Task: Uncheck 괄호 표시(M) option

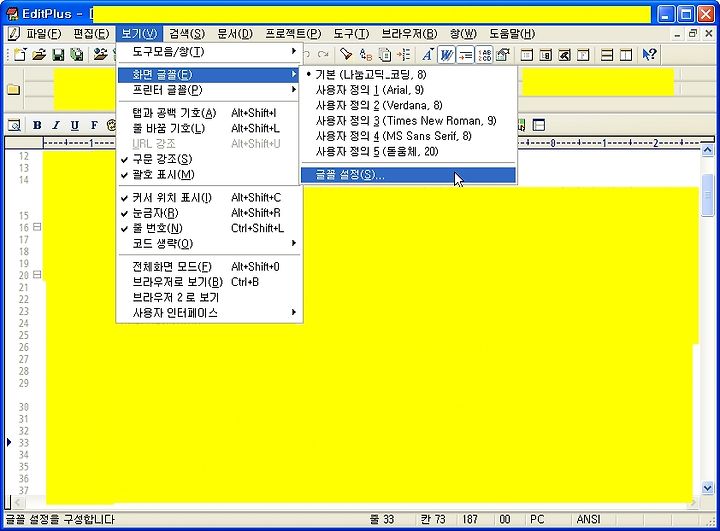Action: [209, 175]
